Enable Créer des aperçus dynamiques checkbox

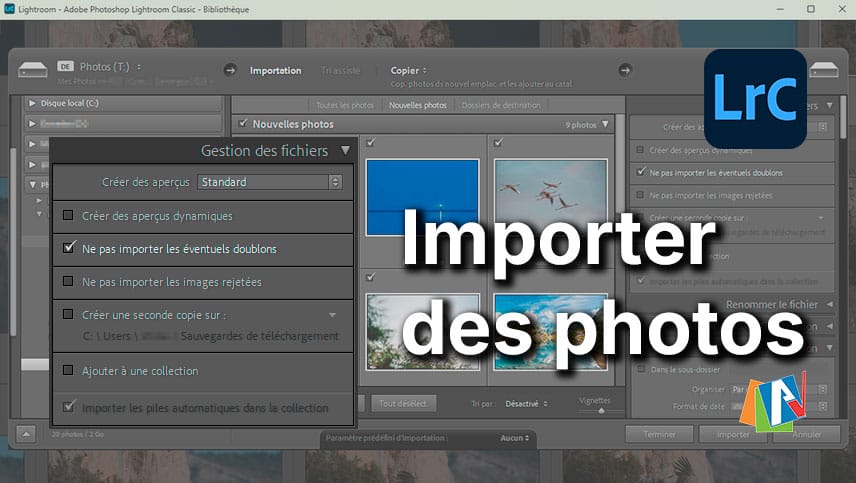(68, 216)
